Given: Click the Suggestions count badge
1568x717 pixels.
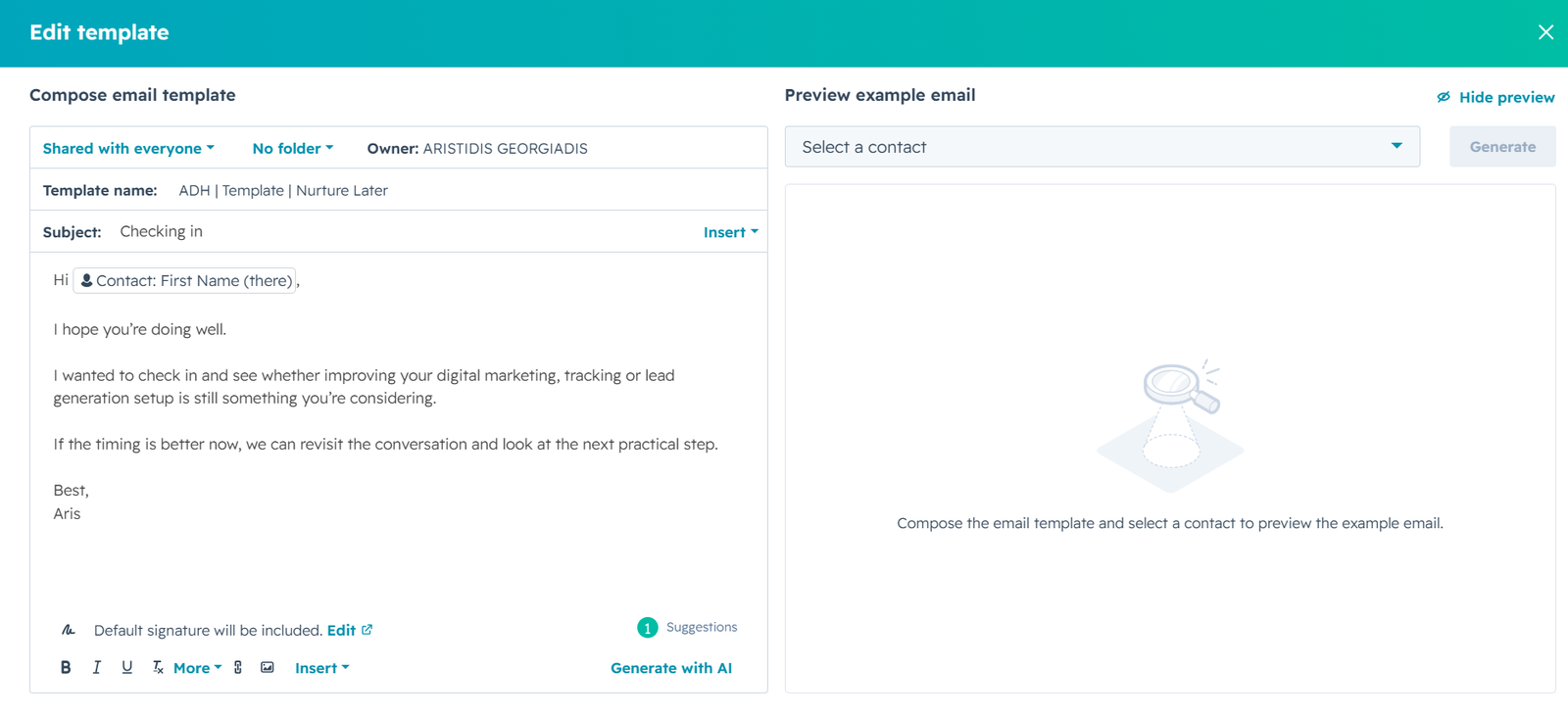Looking at the screenshot, I should (647, 628).
